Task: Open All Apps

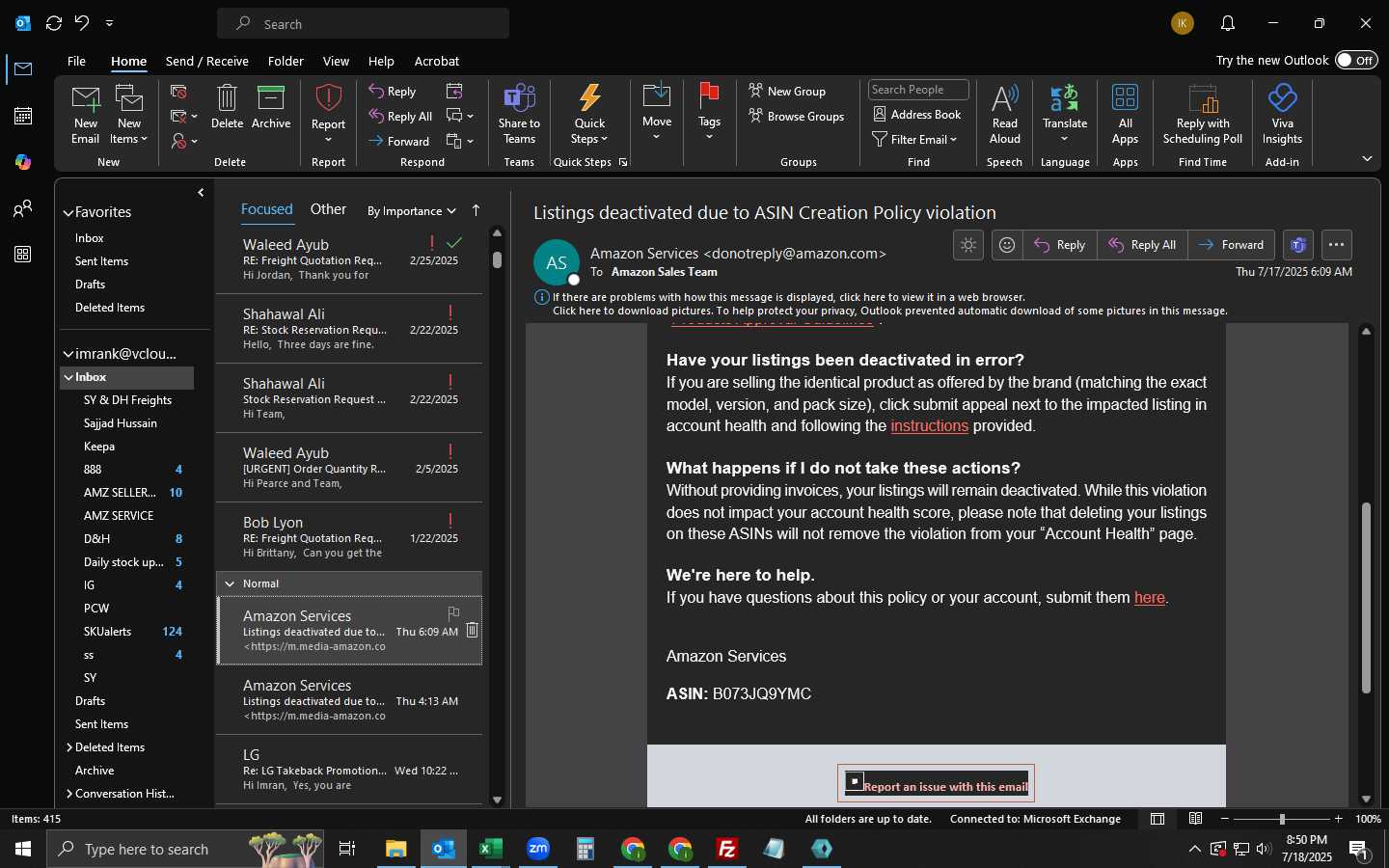Action: click(x=1125, y=114)
